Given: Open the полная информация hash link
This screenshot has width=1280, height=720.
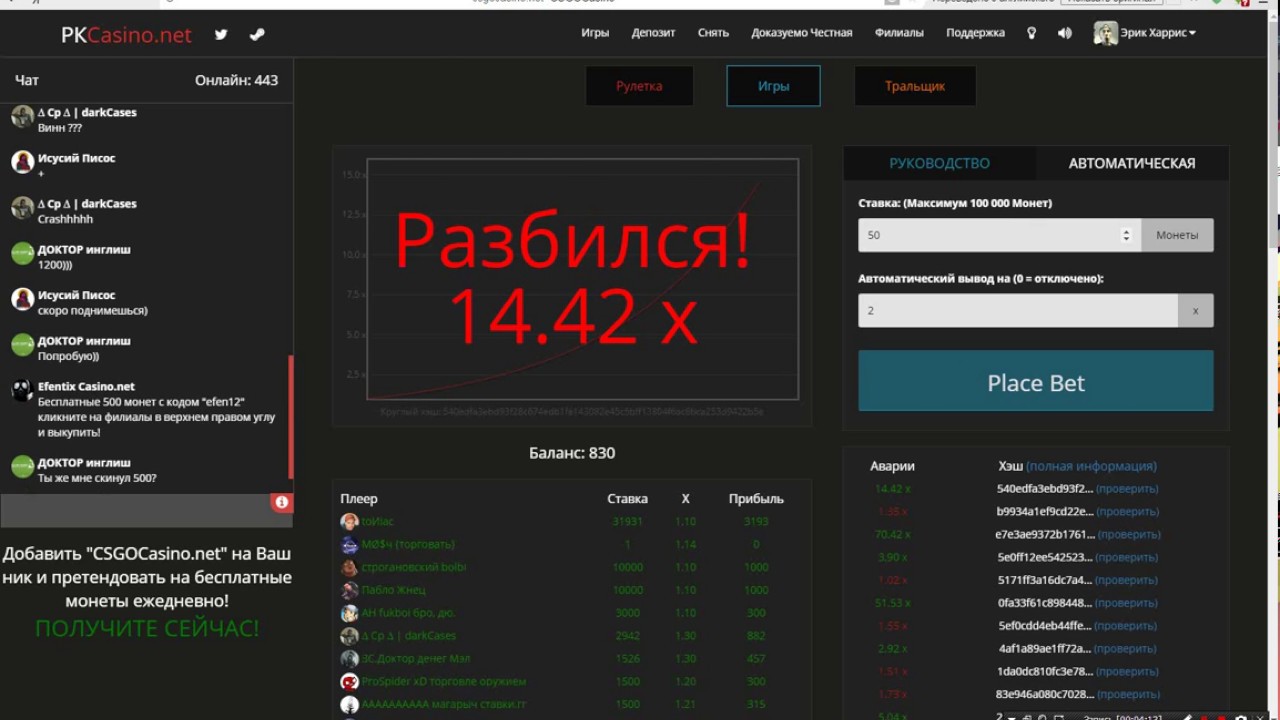Looking at the screenshot, I should point(1091,466).
